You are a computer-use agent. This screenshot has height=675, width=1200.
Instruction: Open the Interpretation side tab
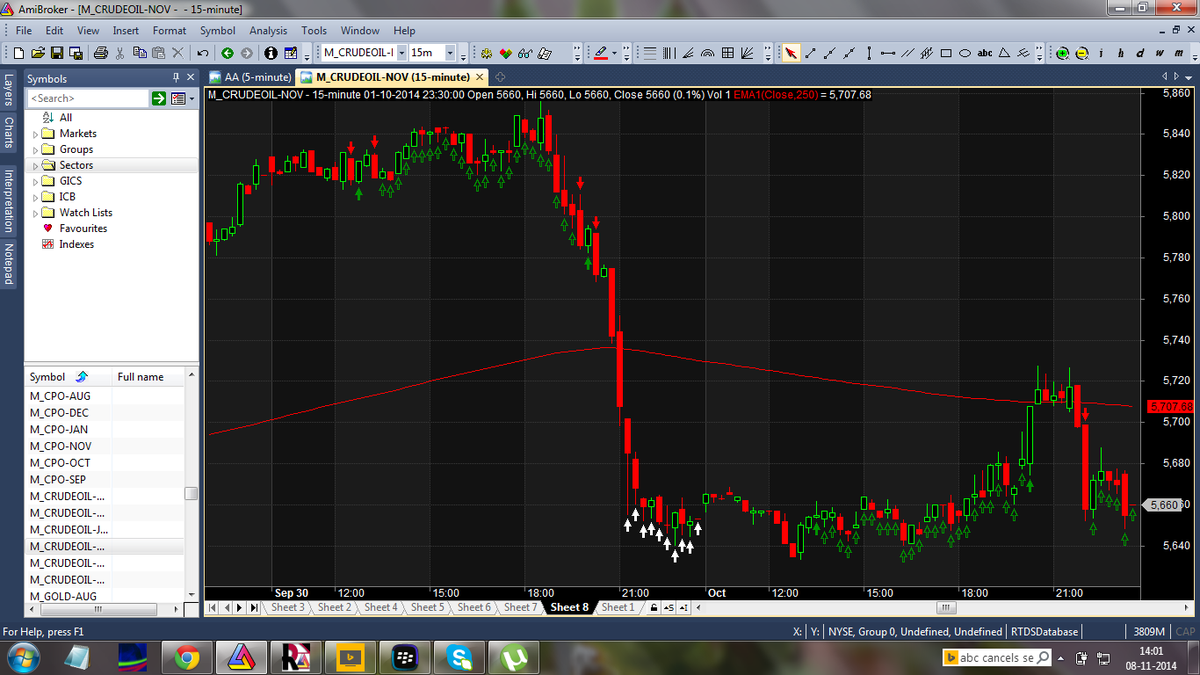click(8, 201)
